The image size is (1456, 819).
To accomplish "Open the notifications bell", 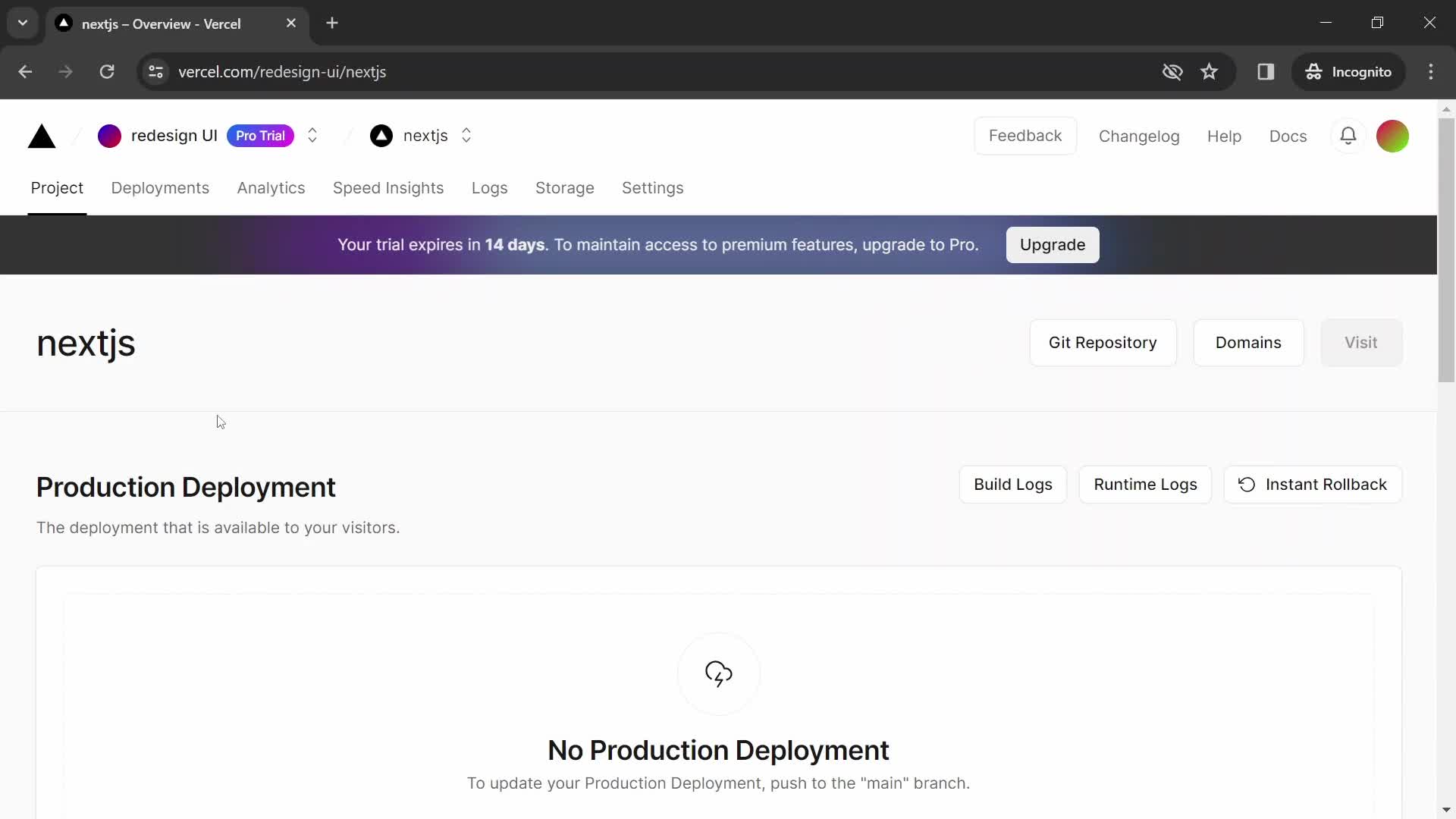I will pyautogui.click(x=1348, y=136).
